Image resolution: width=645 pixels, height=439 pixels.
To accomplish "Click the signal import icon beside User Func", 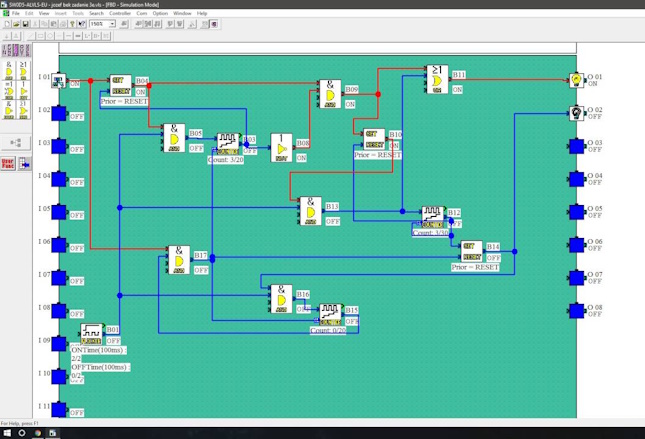I will 24,163.
